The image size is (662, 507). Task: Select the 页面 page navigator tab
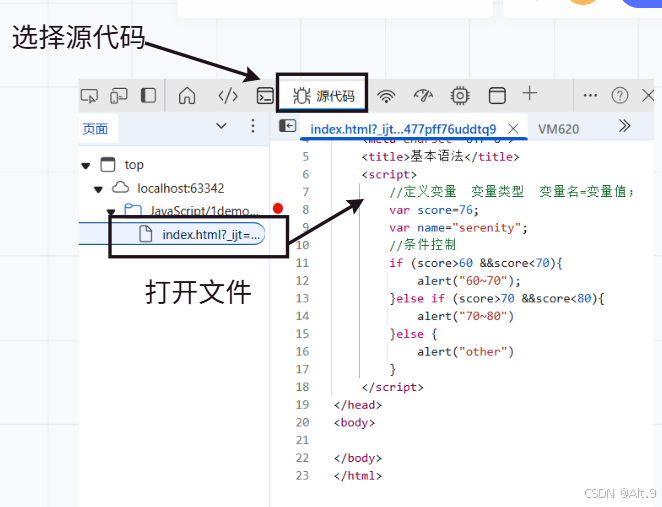point(95,129)
